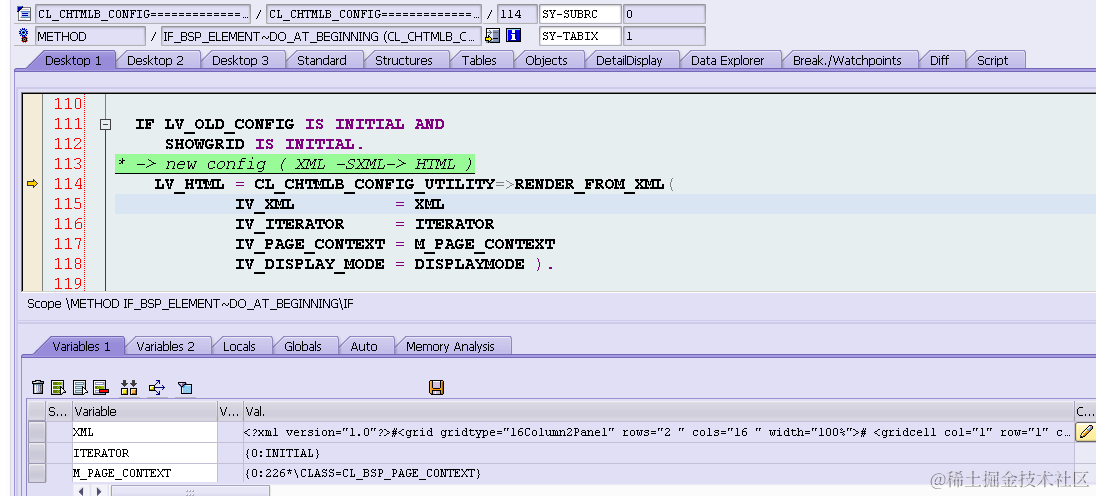Image resolution: width=1096 pixels, height=496 pixels.
Task: Open the Data Explorer tab
Action: coord(728,61)
